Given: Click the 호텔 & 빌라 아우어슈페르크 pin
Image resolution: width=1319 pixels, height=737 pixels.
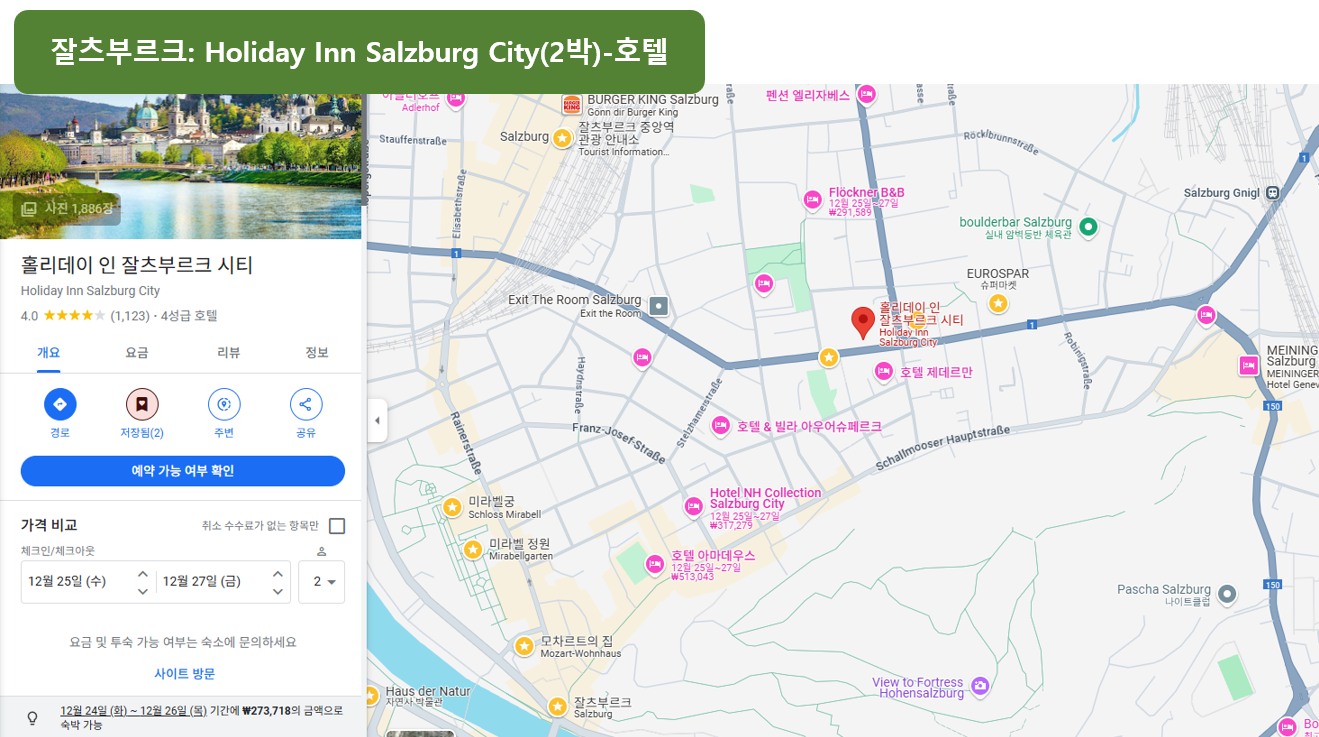Looking at the screenshot, I should (x=720, y=426).
